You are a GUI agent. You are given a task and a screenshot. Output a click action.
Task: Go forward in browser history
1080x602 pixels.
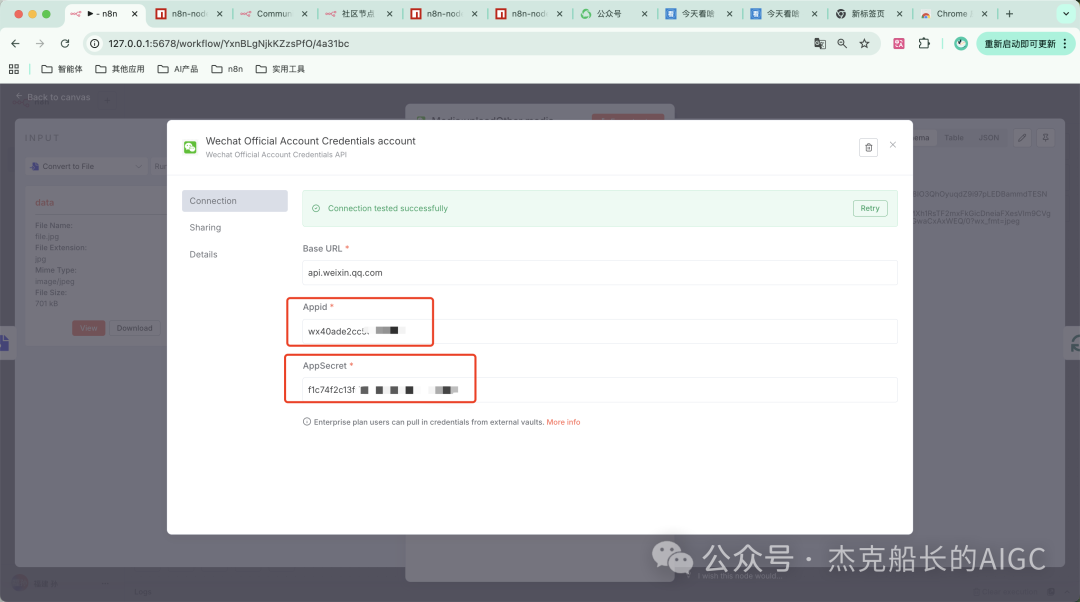tap(40, 43)
